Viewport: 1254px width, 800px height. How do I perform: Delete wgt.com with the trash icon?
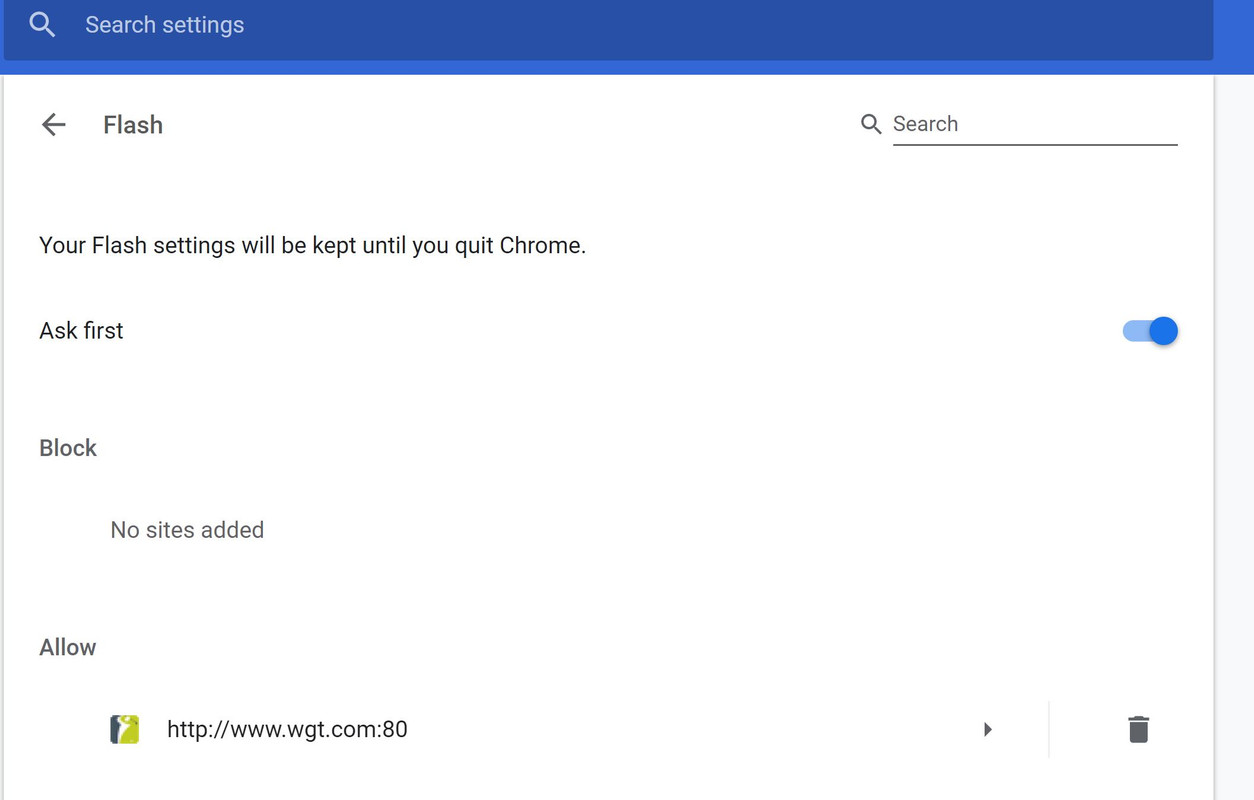tap(1138, 729)
